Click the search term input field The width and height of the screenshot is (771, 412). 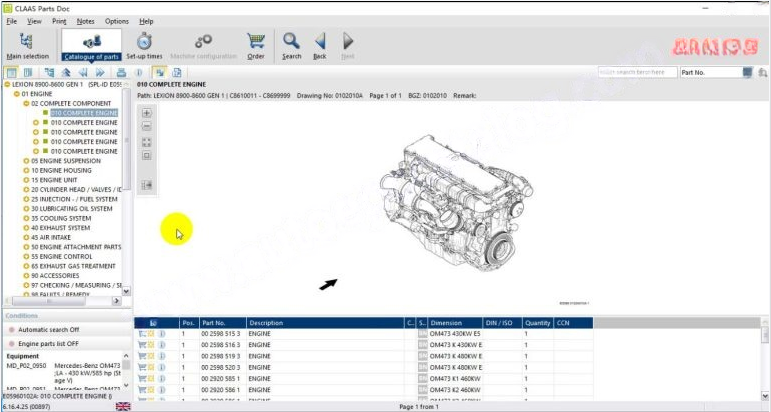636,73
